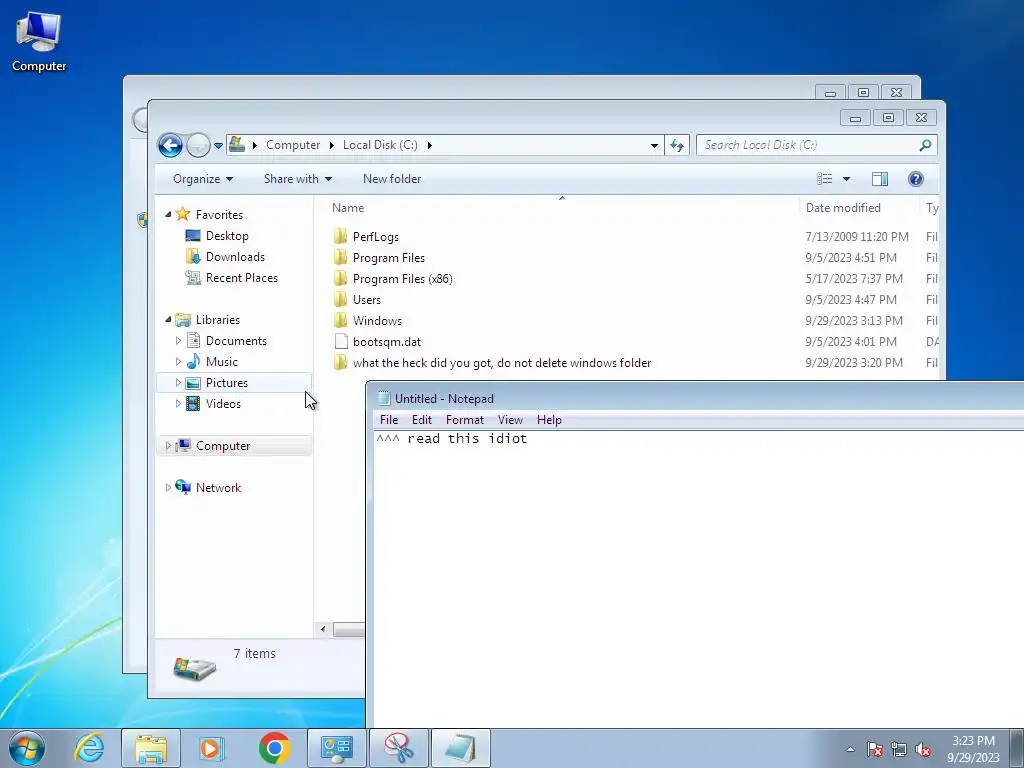
Task: Open the recent pages dropdown arrow
Action: coord(218,146)
